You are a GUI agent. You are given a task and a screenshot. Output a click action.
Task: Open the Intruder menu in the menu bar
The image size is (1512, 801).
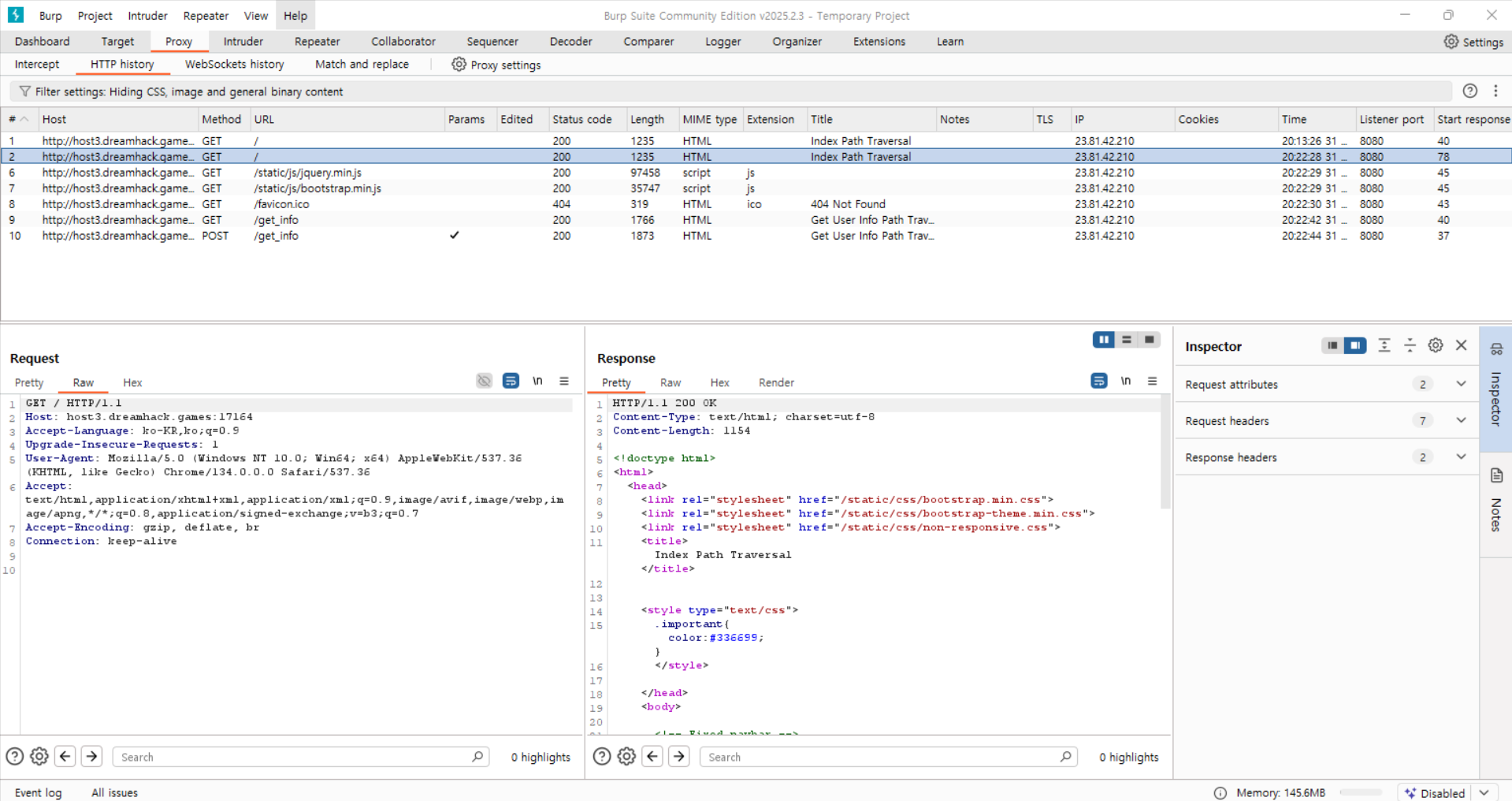click(x=147, y=15)
